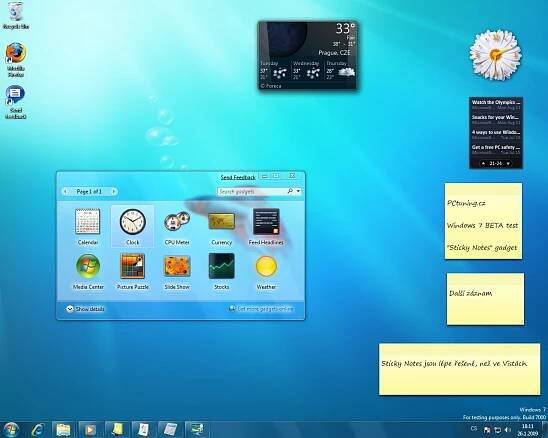Click the Další záznam sticky note

485,299
